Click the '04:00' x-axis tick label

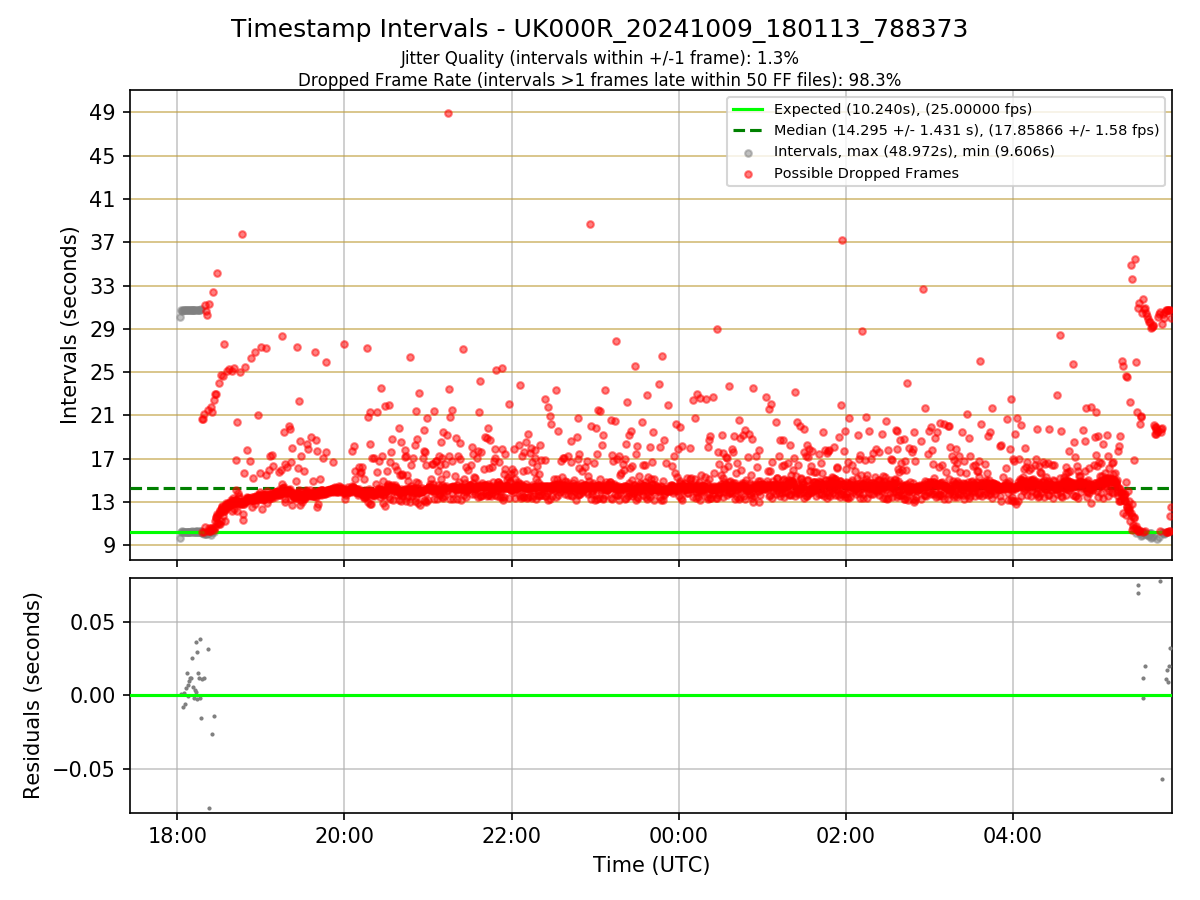[1013, 836]
